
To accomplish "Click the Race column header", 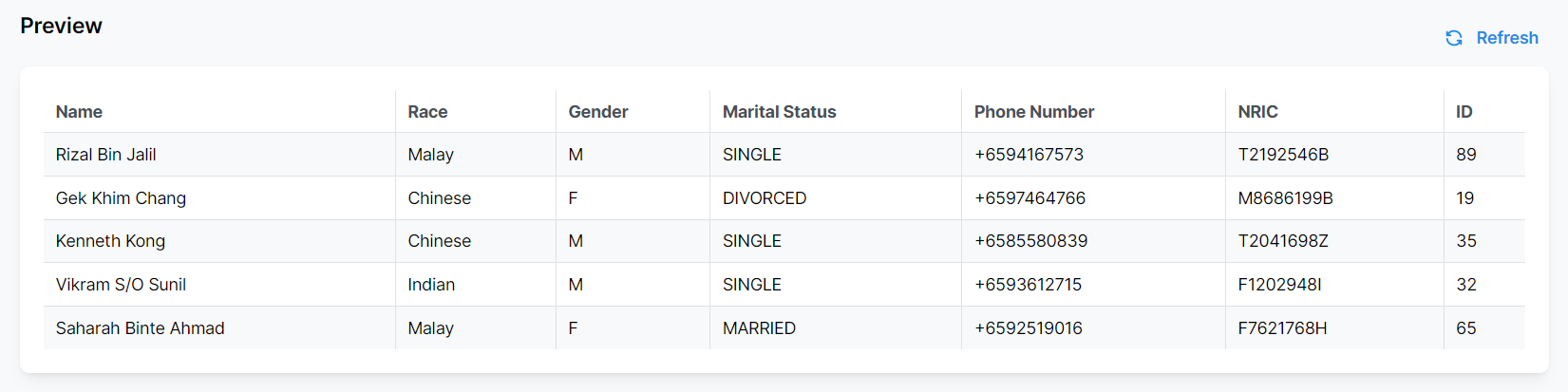I will pos(427,112).
